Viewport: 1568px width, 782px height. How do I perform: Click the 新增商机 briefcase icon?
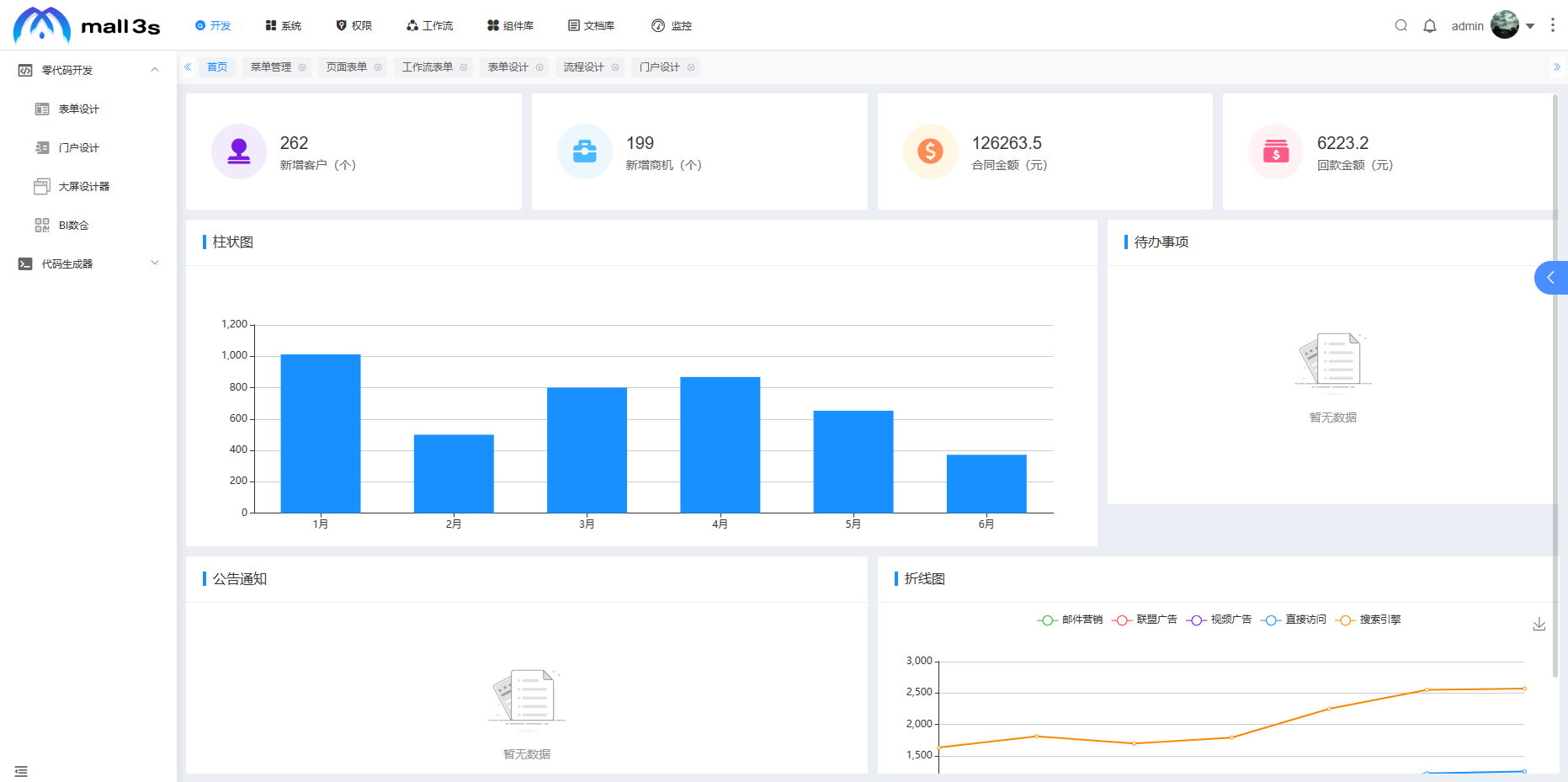click(585, 152)
